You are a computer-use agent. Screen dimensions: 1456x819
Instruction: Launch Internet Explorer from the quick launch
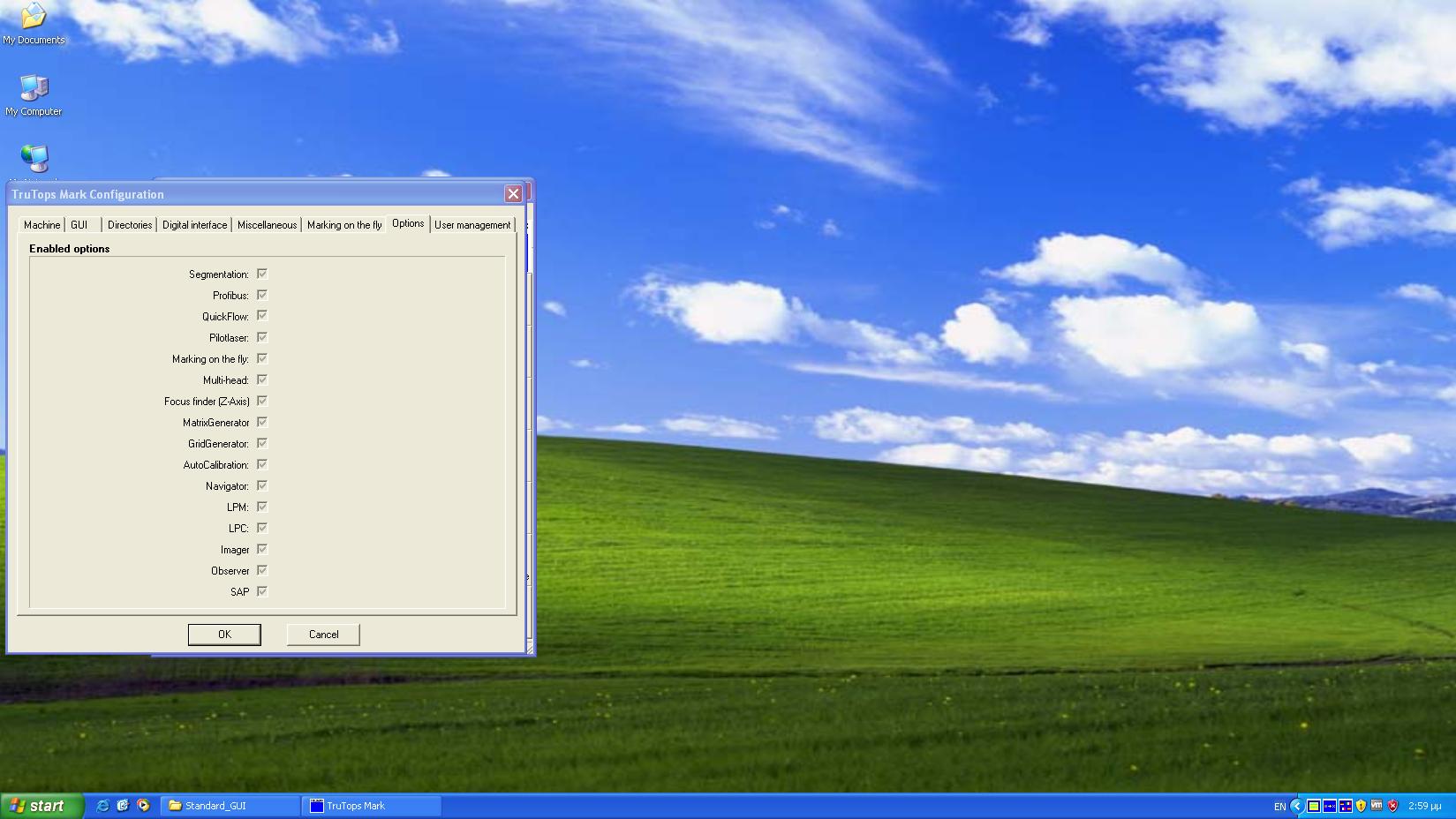click(102, 806)
